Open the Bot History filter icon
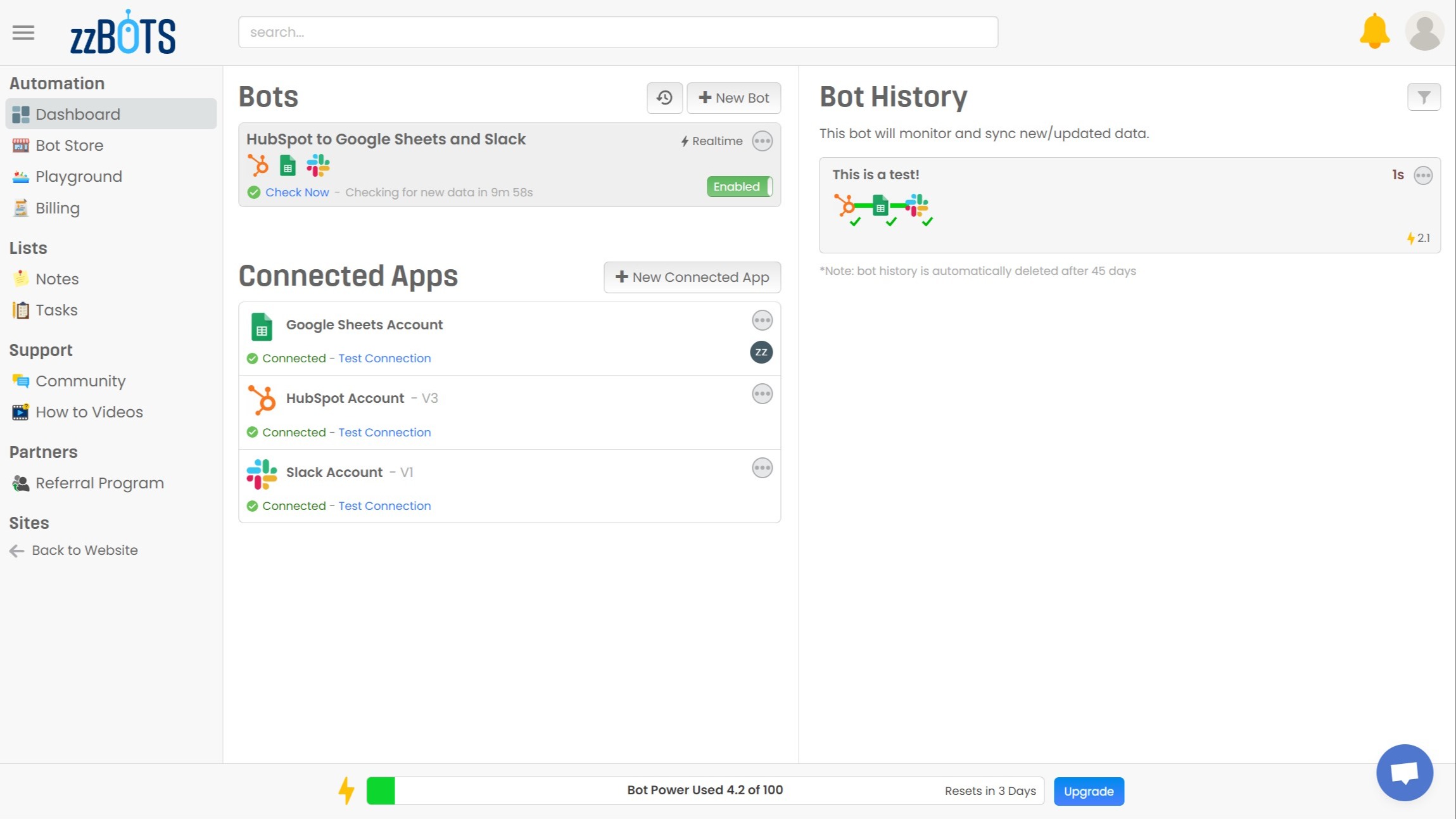The image size is (1456, 819). coord(1424,98)
